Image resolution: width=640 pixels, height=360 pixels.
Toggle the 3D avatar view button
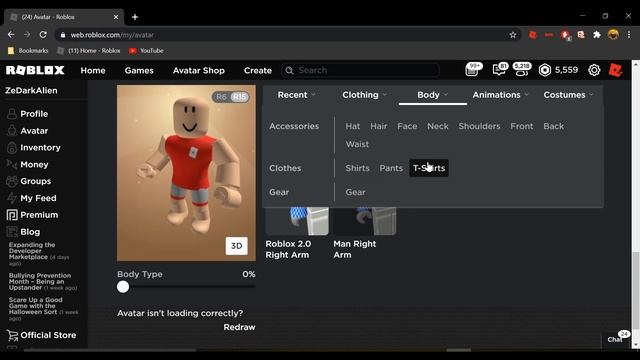click(237, 246)
